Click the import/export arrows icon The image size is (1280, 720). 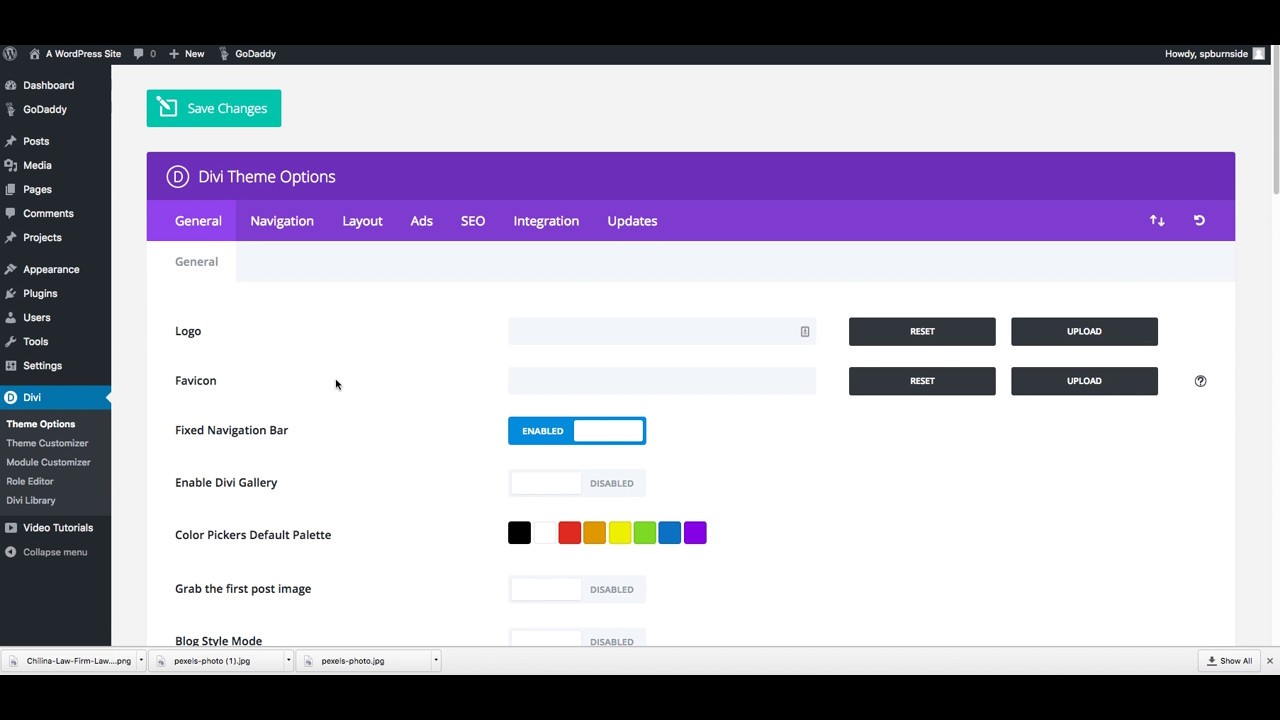pos(1157,220)
